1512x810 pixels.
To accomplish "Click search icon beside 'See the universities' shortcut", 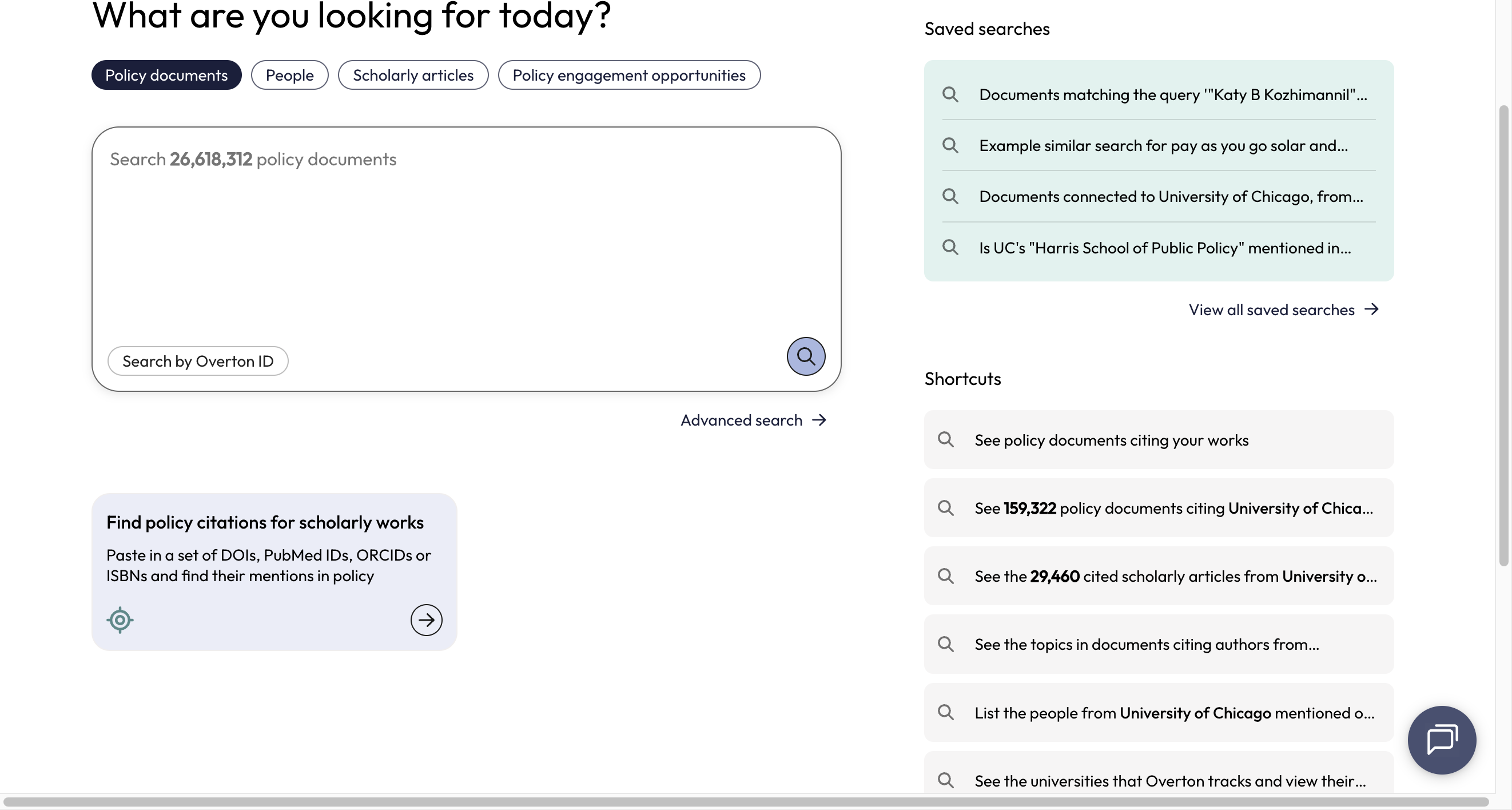I will (946, 780).
